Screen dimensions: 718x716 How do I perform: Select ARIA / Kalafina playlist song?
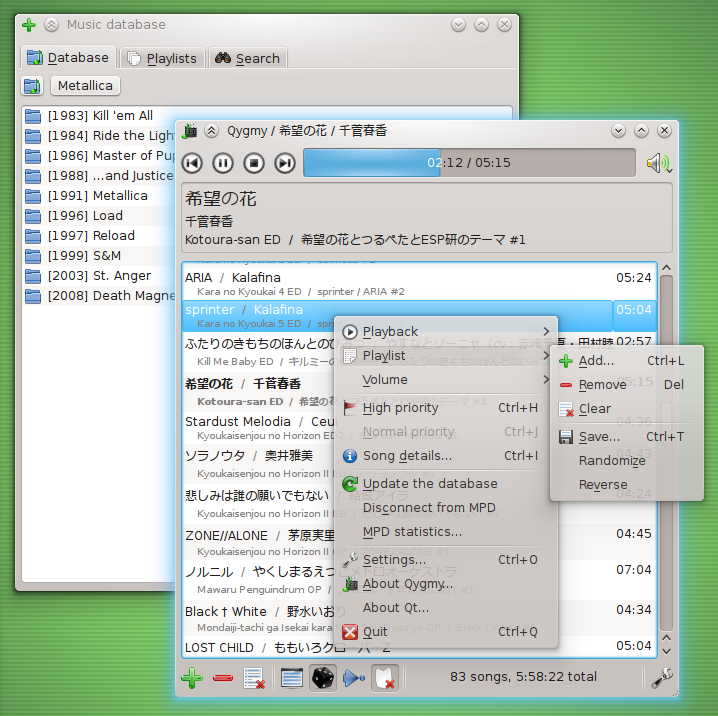419,284
